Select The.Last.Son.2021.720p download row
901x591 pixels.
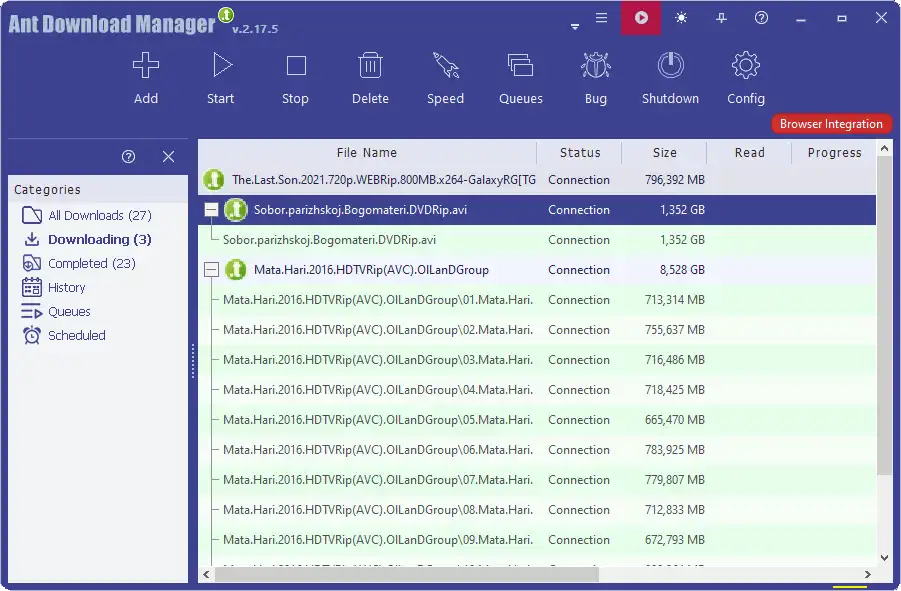tap(537, 180)
